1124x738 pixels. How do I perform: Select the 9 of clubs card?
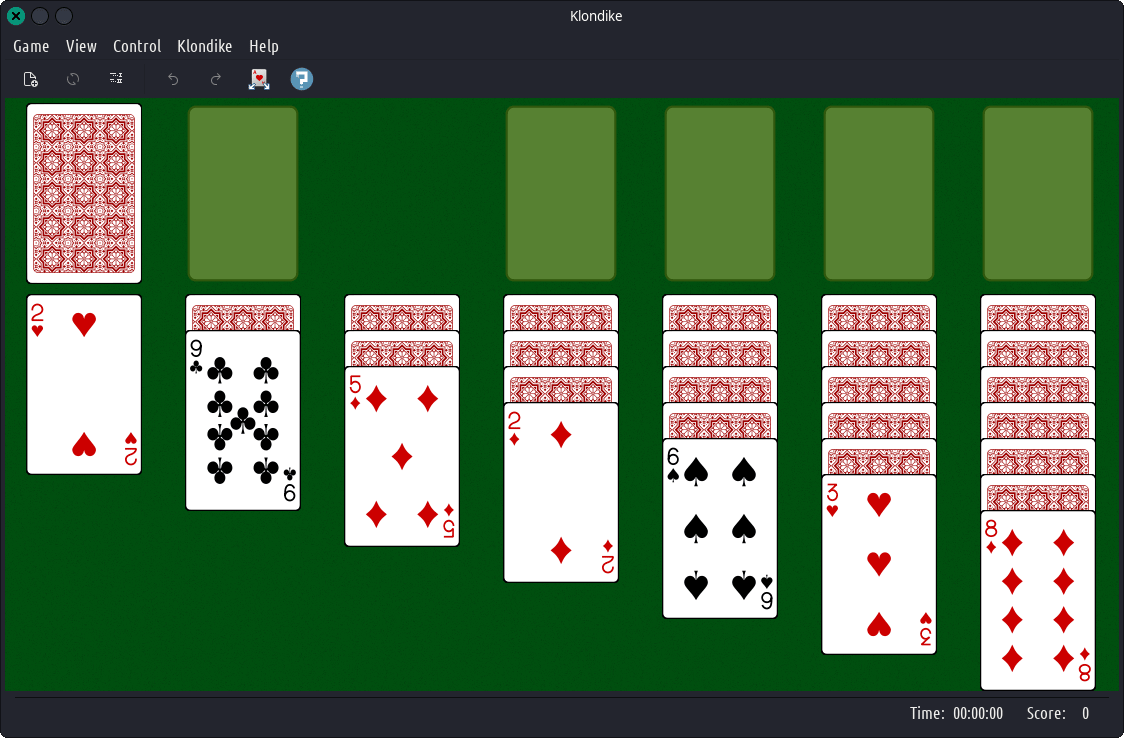click(x=243, y=421)
